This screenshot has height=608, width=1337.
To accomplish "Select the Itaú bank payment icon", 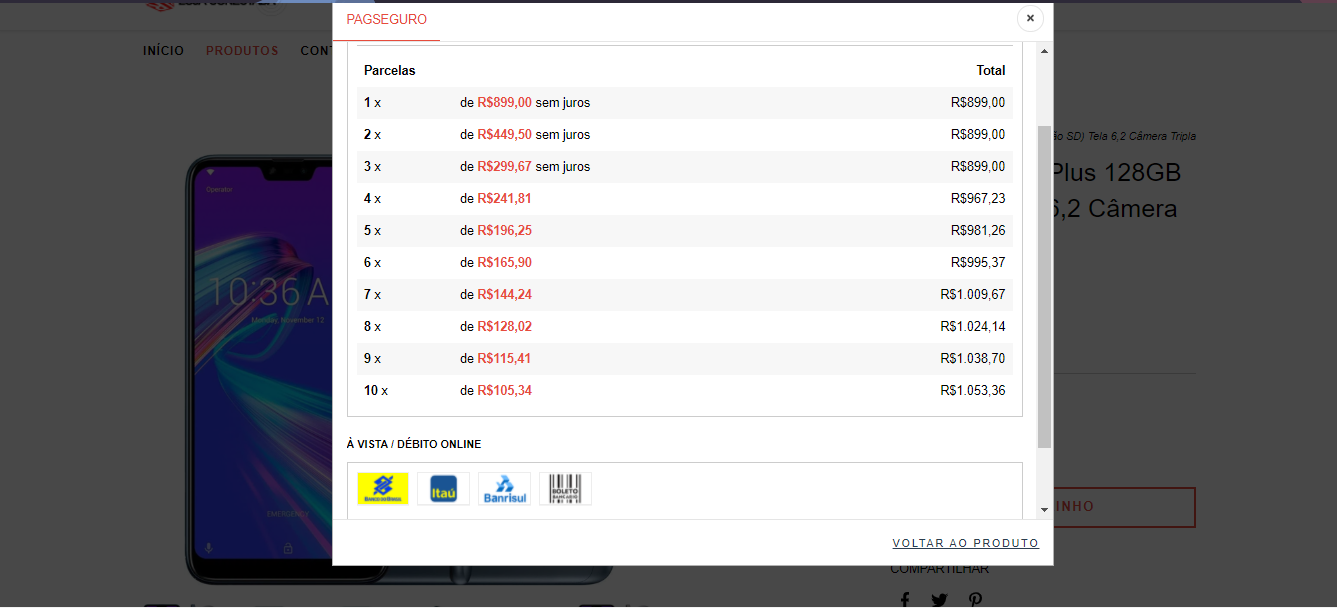I will point(443,488).
